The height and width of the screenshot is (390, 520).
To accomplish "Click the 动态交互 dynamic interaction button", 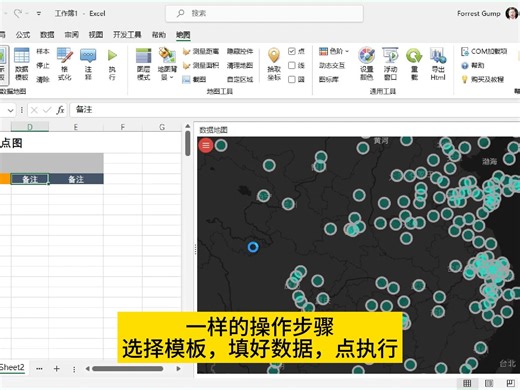I will pos(332,65).
